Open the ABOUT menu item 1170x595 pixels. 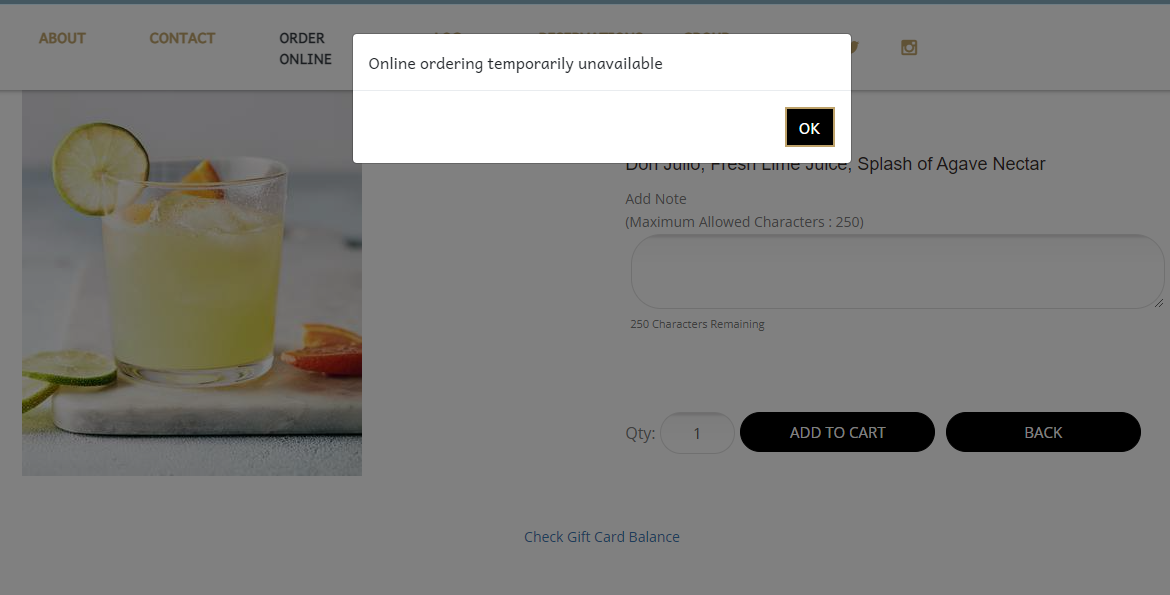[62, 38]
